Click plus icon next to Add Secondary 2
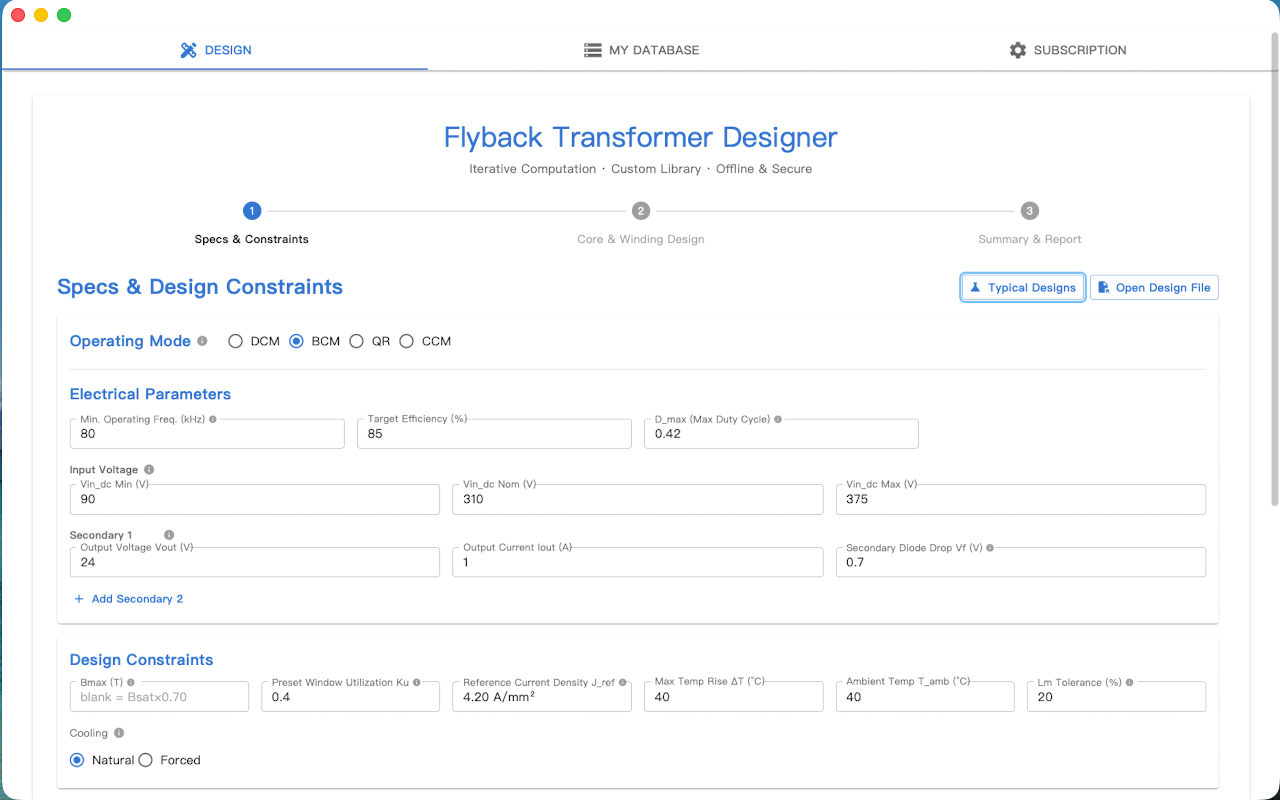This screenshot has height=800, width=1280. pyautogui.click(x=79, y=599)
